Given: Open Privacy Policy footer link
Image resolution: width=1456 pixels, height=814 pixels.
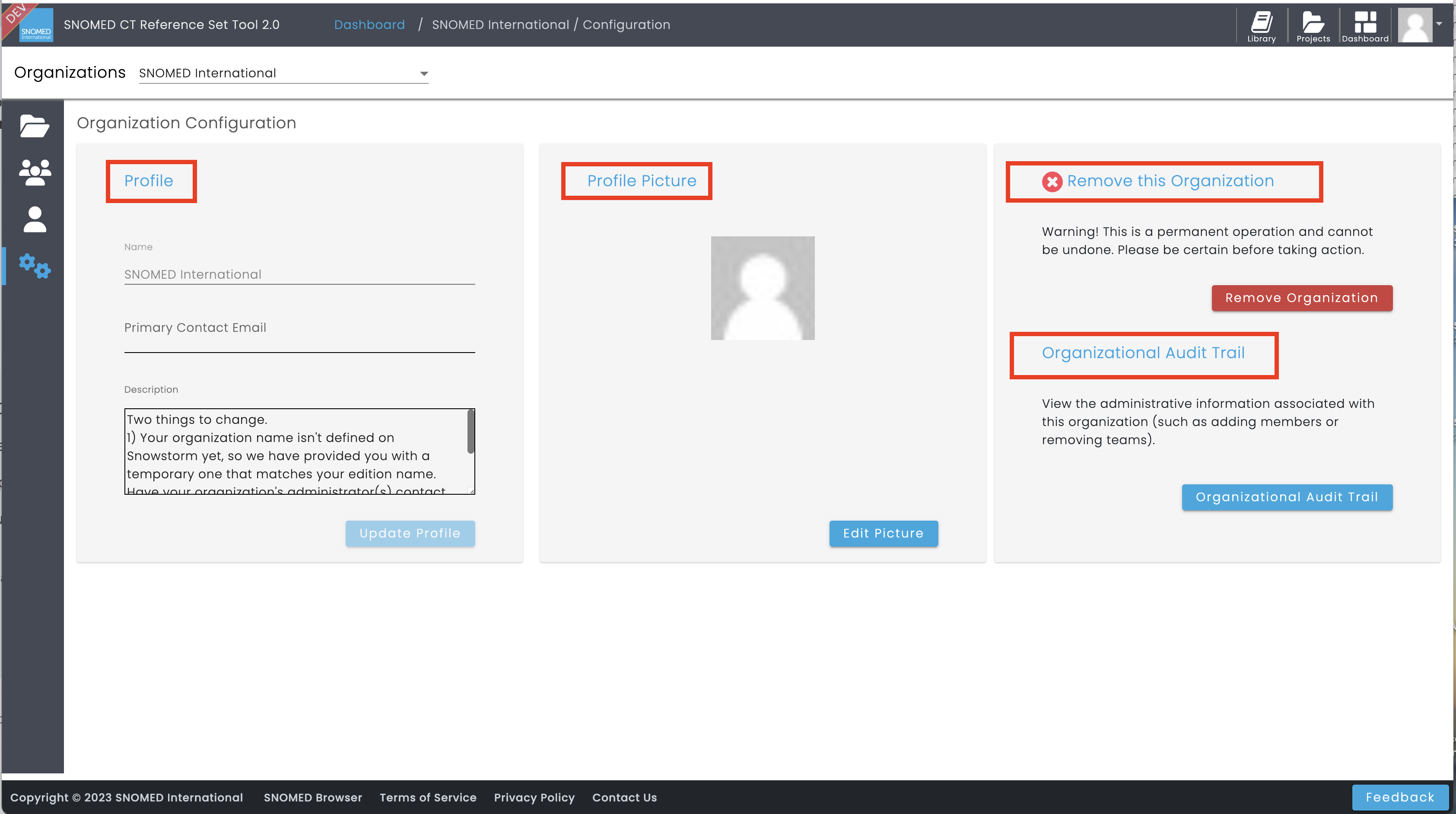Looking at the screenshot, I should point(534,797).
